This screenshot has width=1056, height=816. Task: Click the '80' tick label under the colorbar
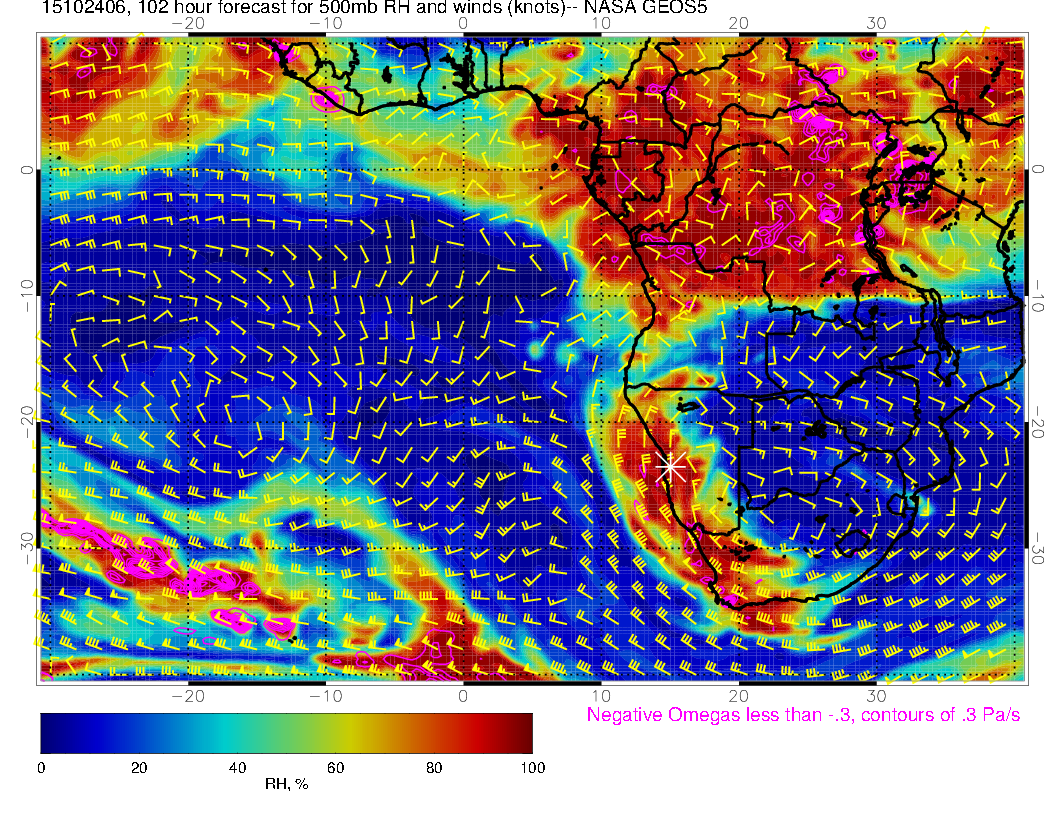434,768
